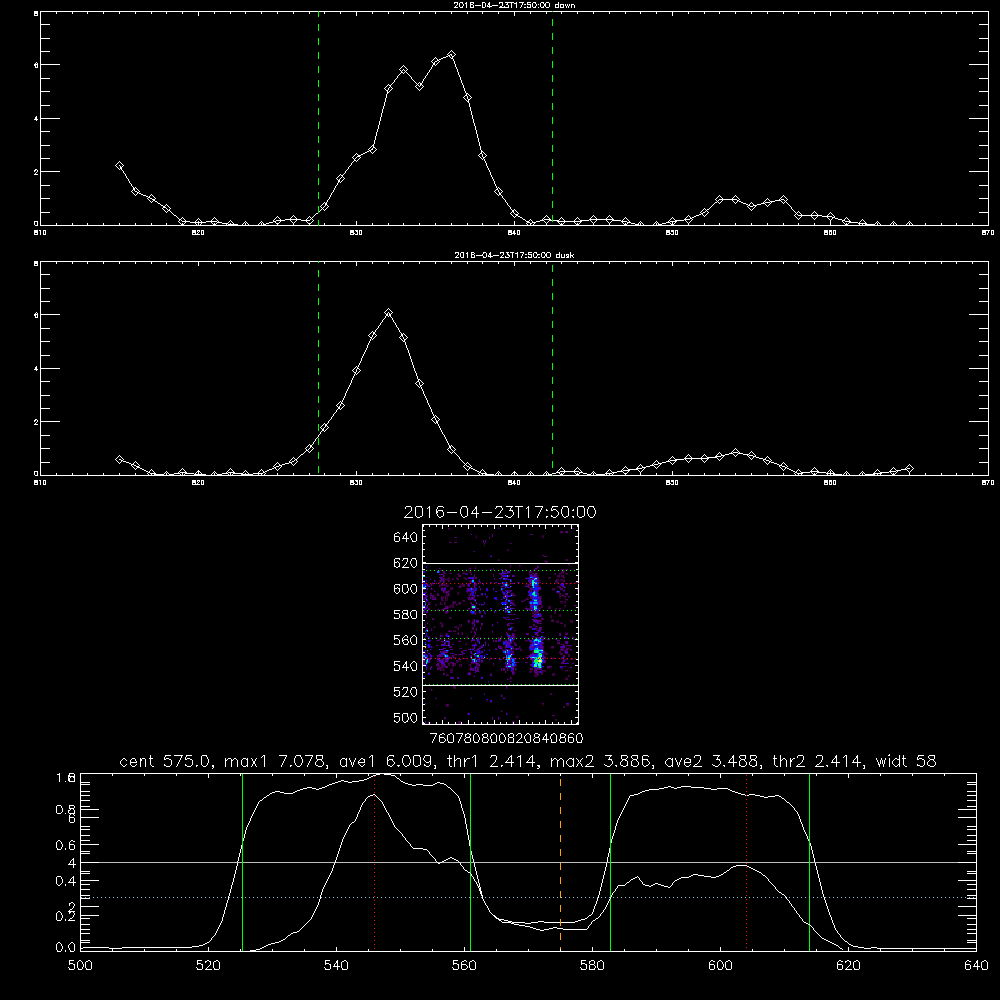This screenshot has height=1000, width=1000.
Task: Click the 'thr2 2.414' value
Action: point(818,761)
